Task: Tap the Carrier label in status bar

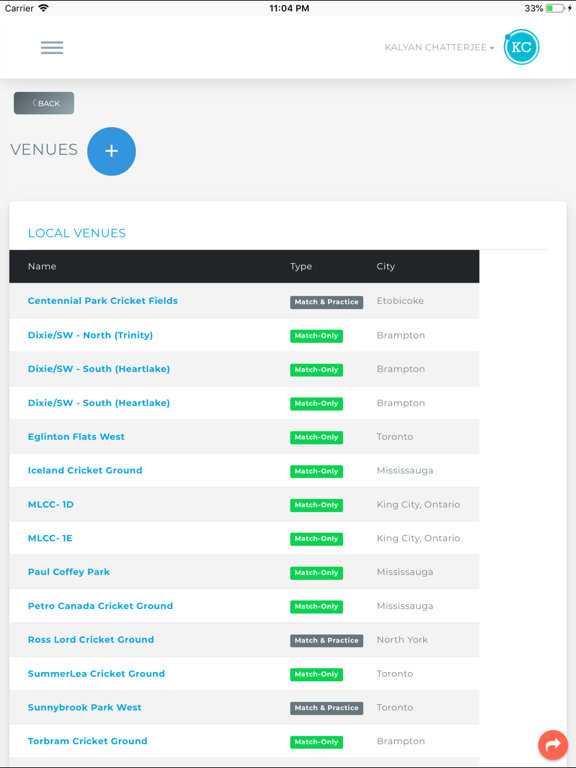Action: (19, 8)
